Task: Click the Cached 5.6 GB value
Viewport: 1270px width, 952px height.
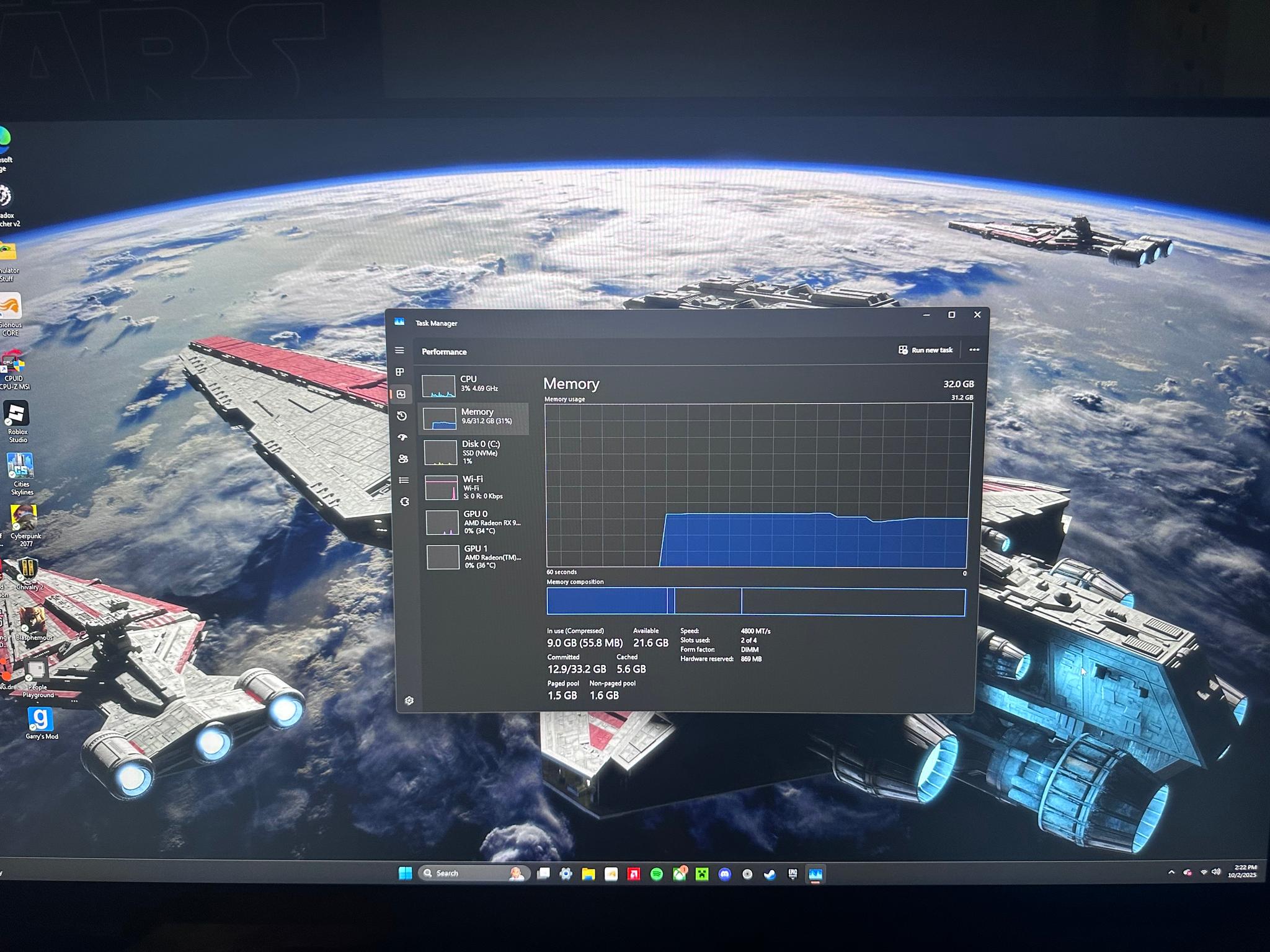Action: click(x=631, y=669)
